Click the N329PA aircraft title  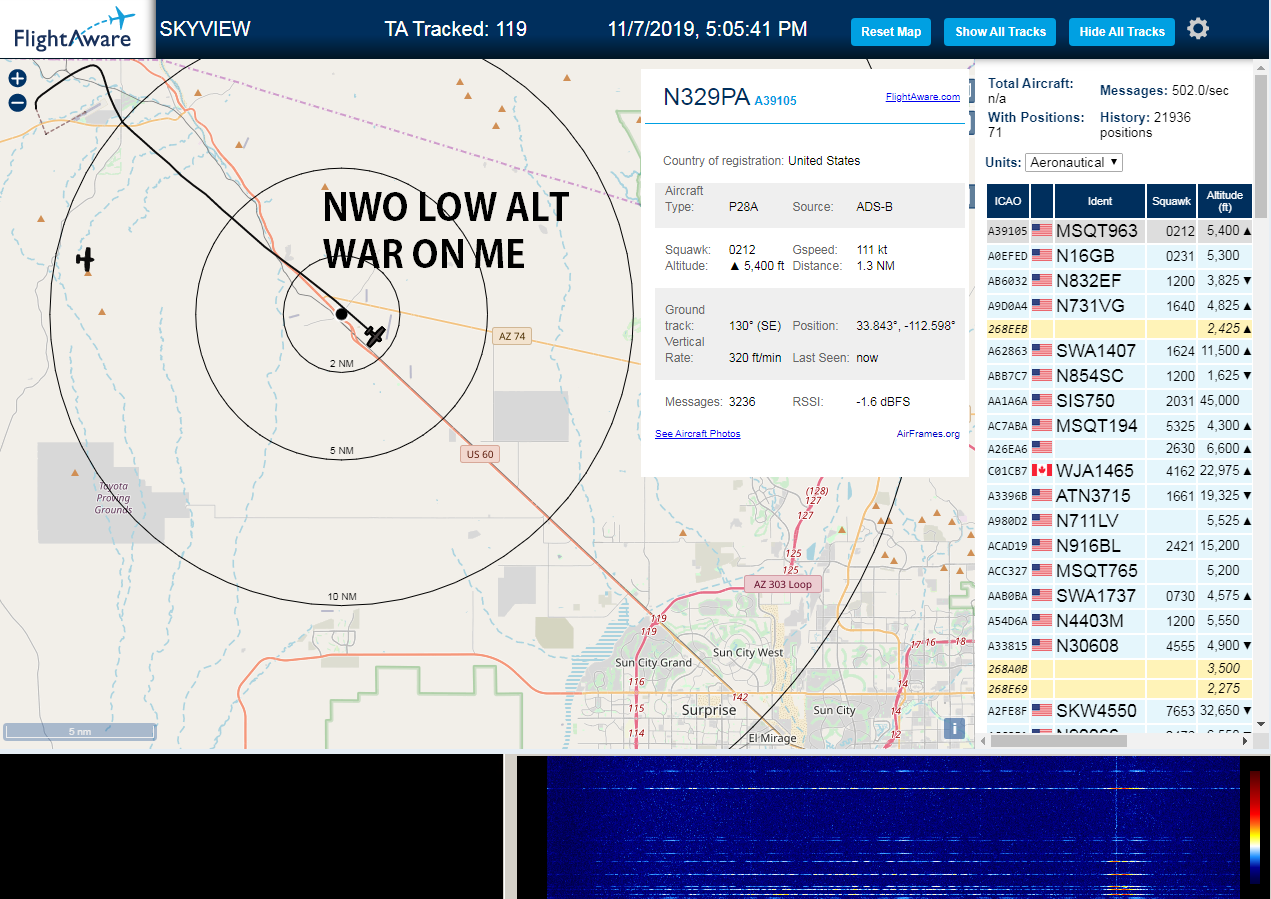coord(706,97)
